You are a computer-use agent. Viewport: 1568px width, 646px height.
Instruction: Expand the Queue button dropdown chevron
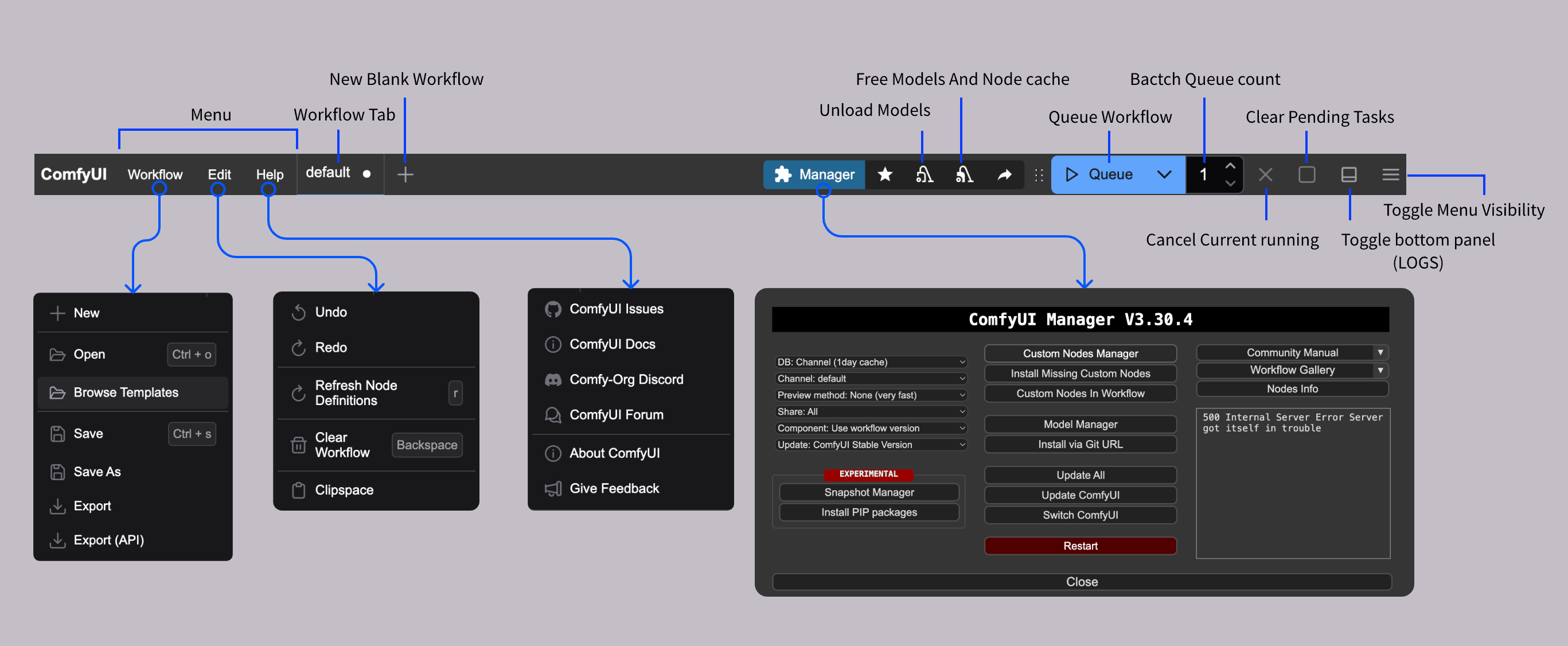click(1163, 175)
